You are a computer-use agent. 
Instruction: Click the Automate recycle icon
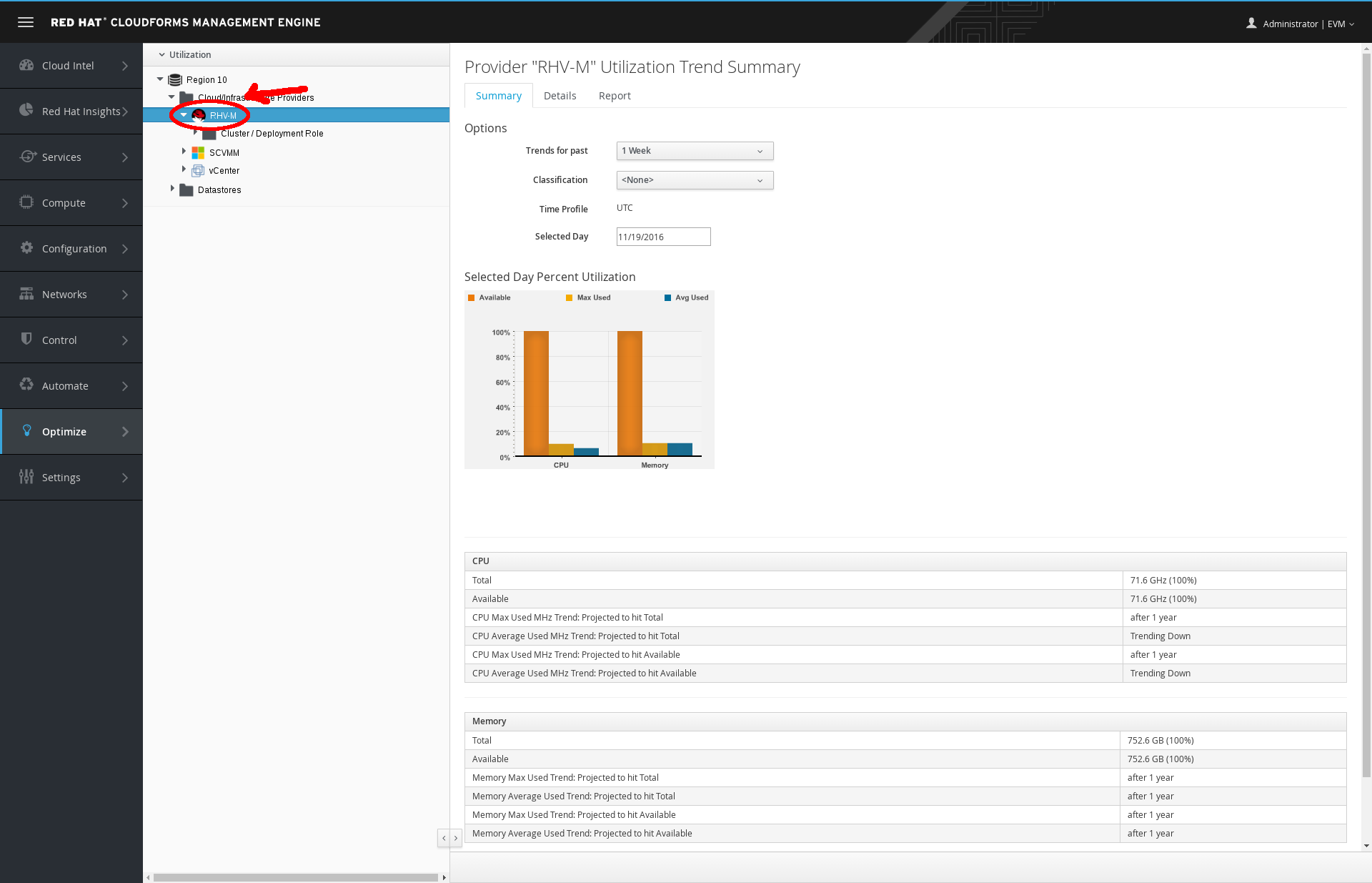tap(26, 385)
